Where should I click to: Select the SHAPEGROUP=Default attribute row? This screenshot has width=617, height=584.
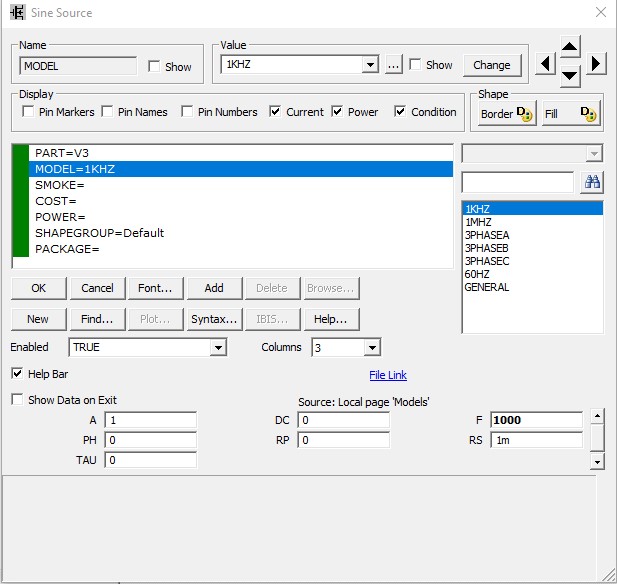(99, 233)
